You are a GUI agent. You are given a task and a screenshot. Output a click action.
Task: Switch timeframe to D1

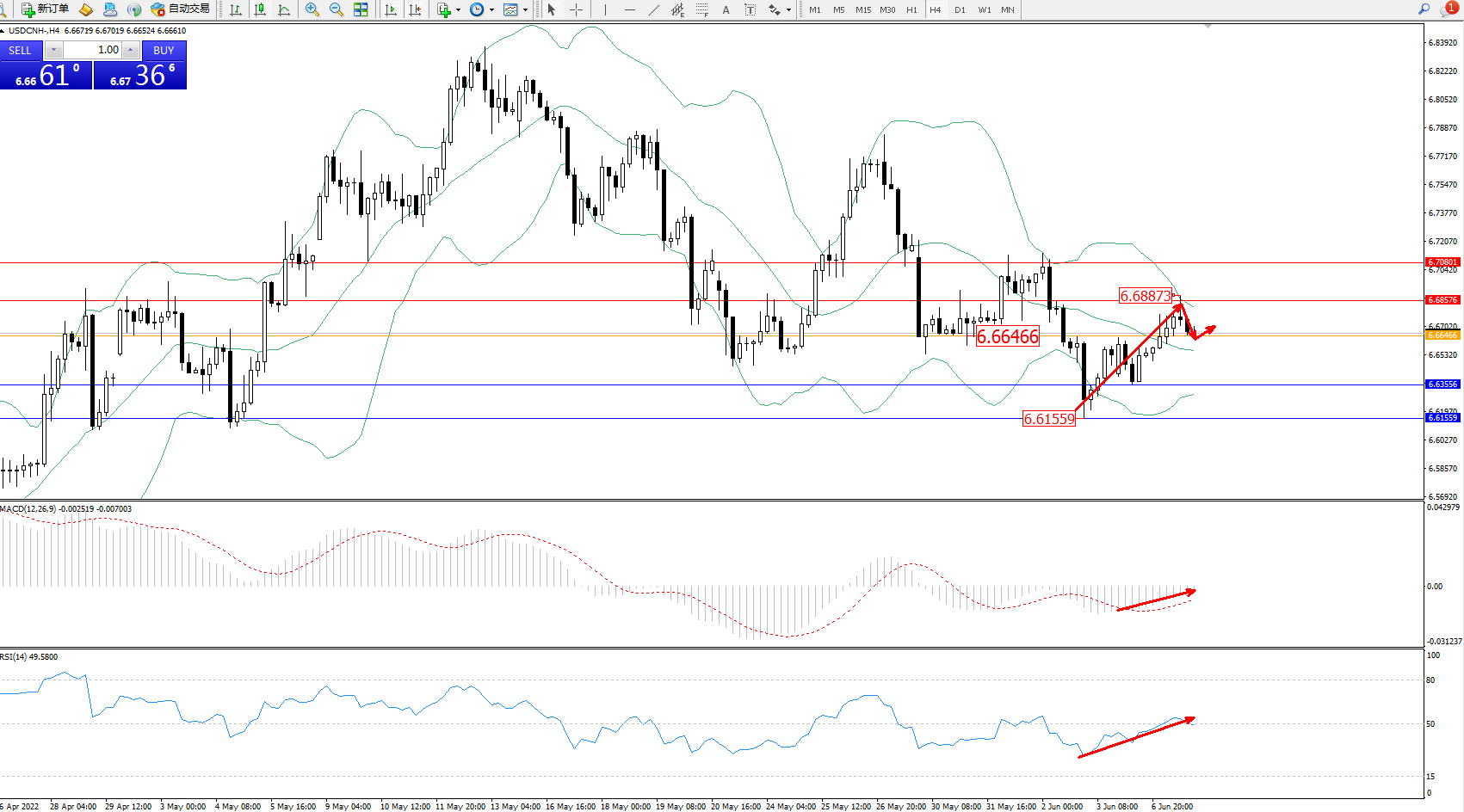coord(960,10)
